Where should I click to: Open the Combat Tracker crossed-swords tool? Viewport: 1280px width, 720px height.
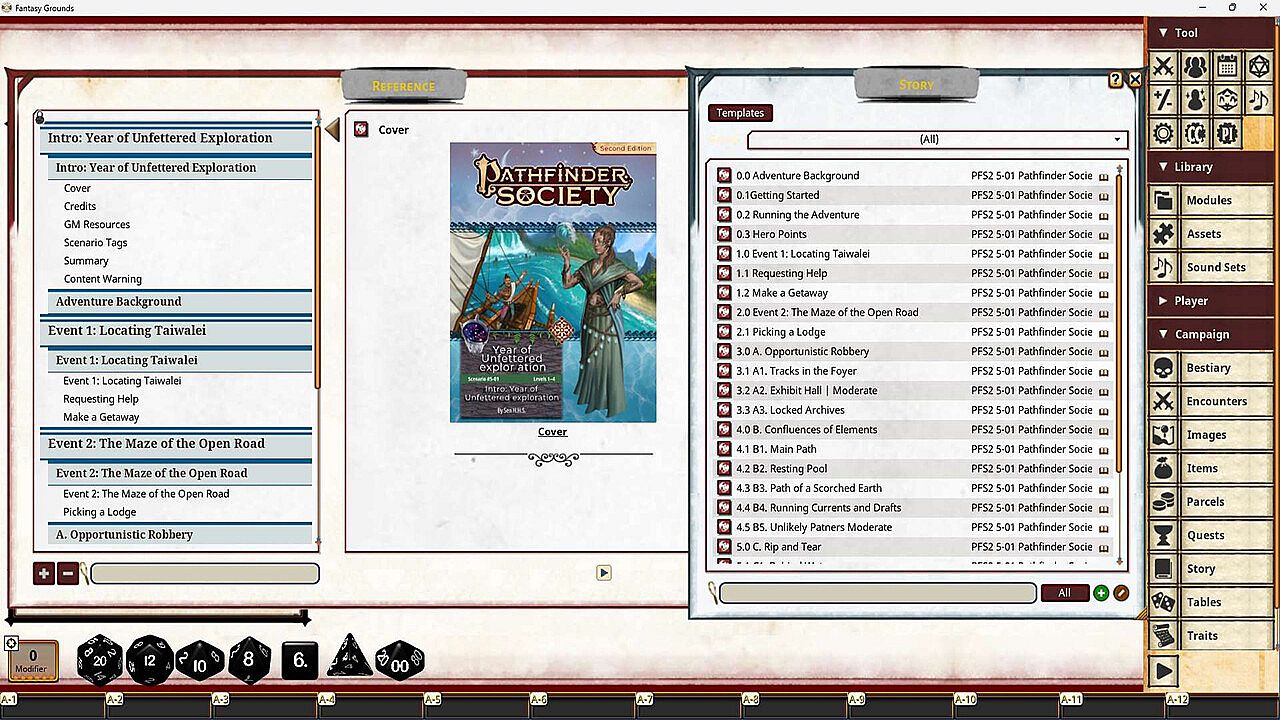[x=1163, y=67]
